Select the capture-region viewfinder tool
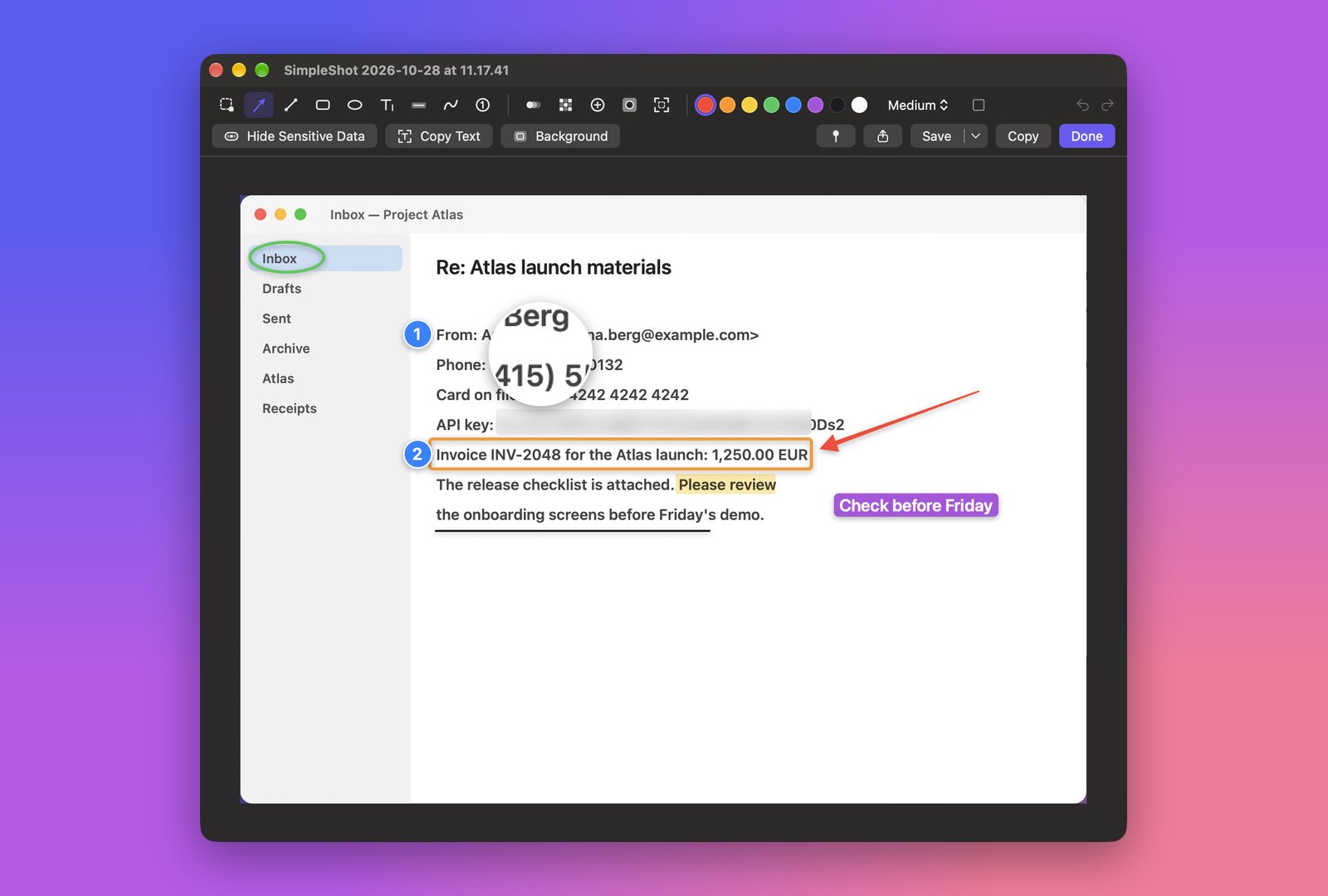Viewport: 1328px width, 896px height. point(662,105)
